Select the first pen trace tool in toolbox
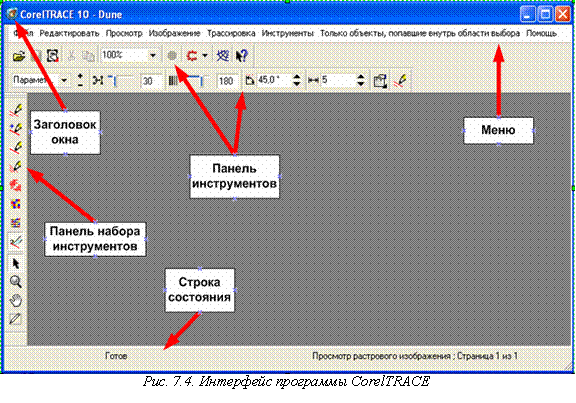The image size is (576, 403). click(x=15, y=110)
